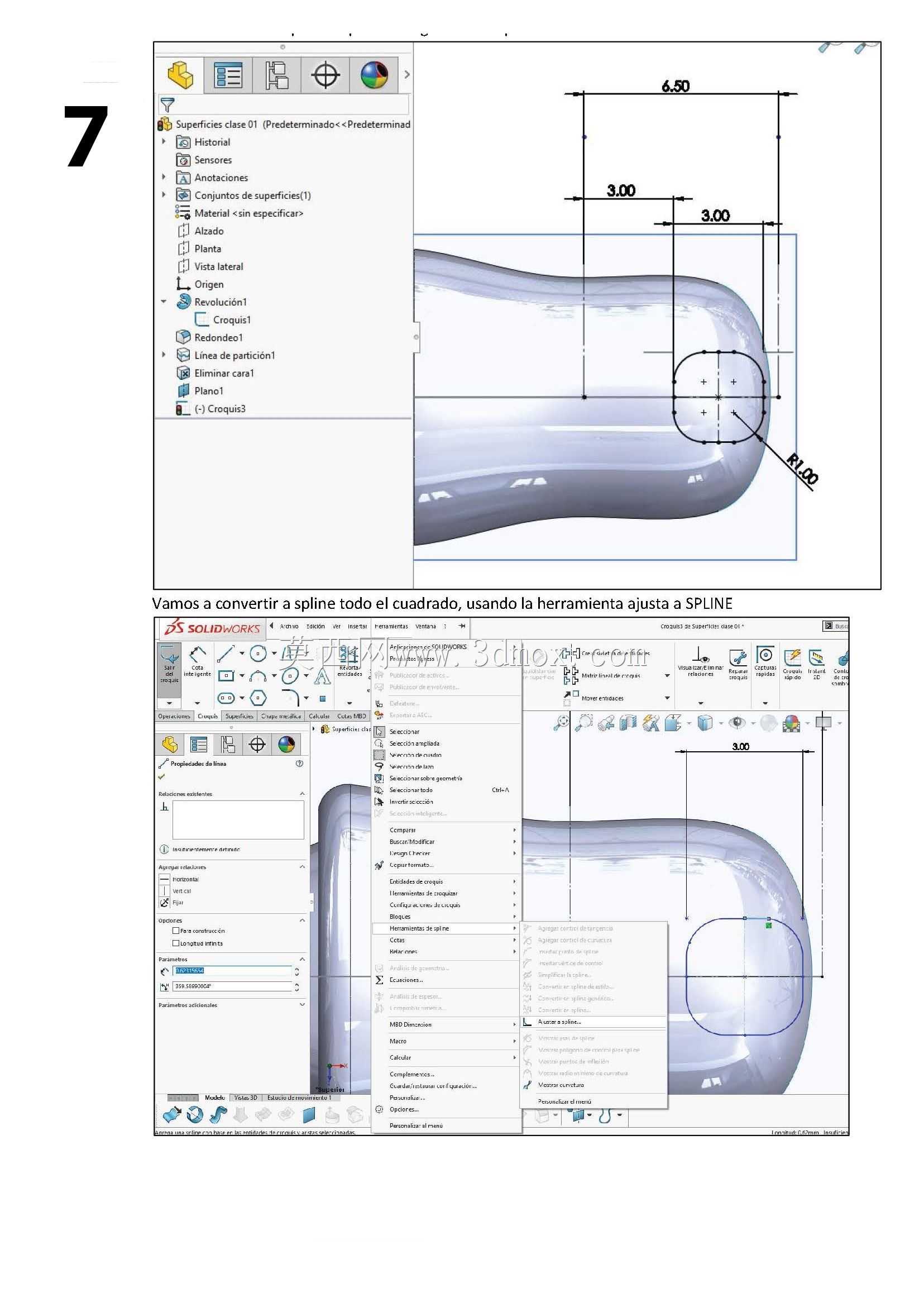Choose Seleccionar todo in Herramientas menu
The width and height of the screenshot is (924, 1307).
coord(447,790)
